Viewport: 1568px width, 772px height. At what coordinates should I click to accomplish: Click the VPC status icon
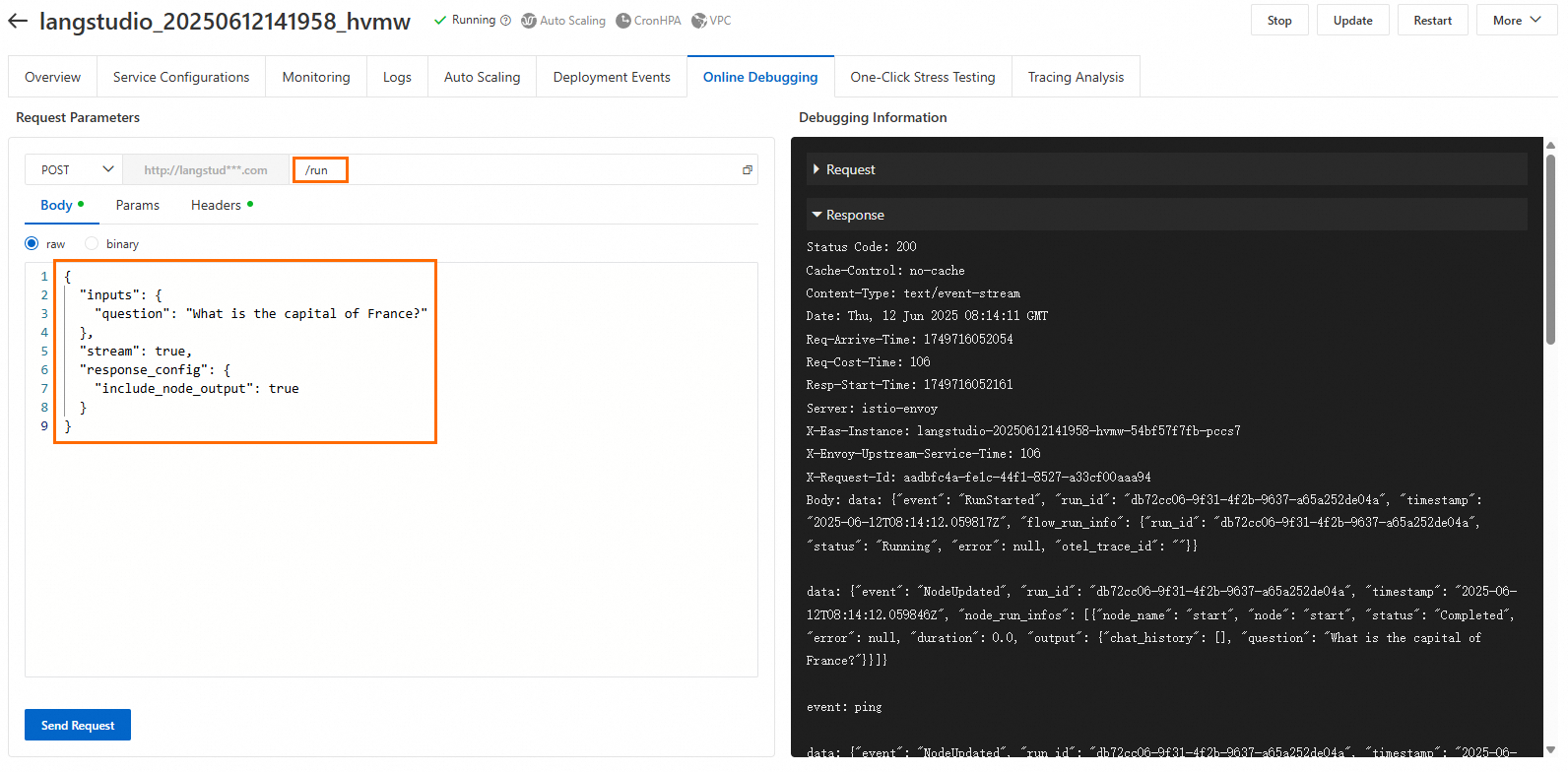pyautogui.click(x=699, y=21)
